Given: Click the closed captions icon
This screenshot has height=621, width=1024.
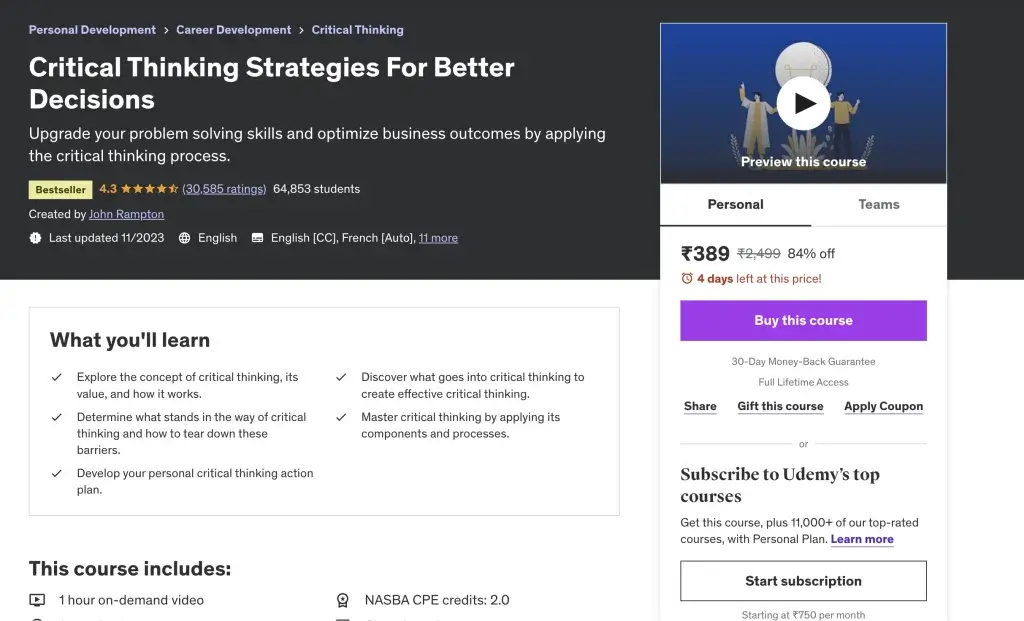Looking at the screenshot, I should pos(257,238).
